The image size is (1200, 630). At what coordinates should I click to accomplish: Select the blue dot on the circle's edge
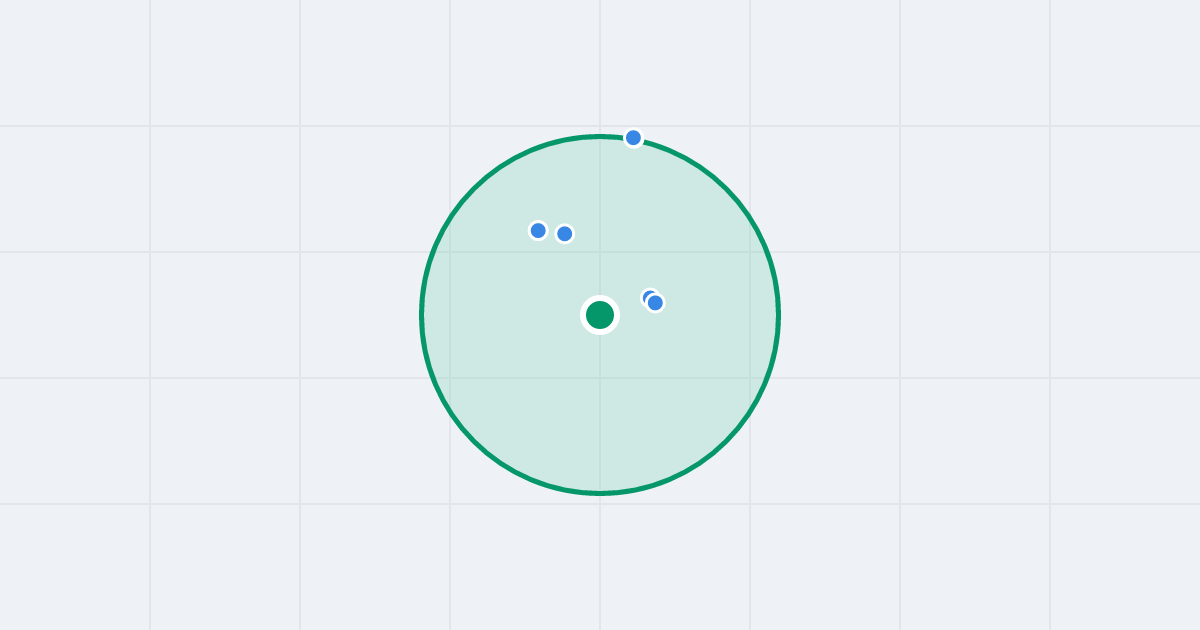[633, 138]
